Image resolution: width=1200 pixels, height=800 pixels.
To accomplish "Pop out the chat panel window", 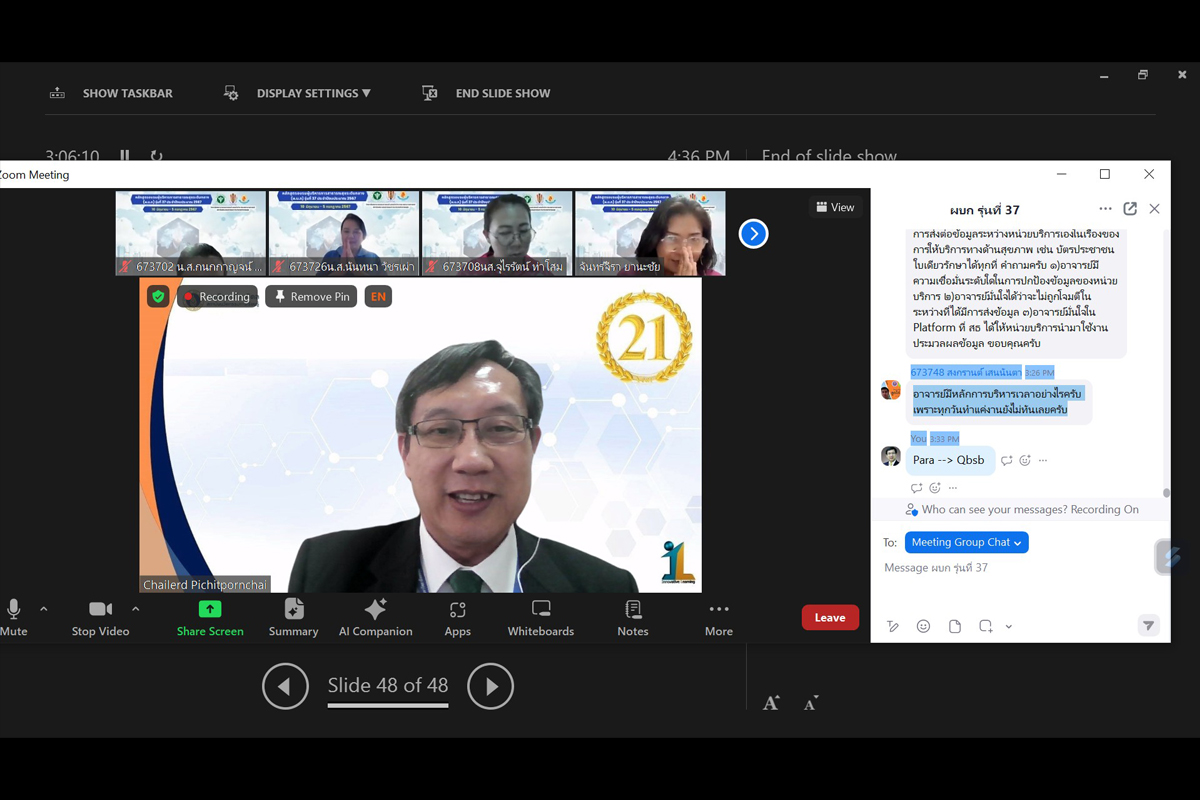I will (1130, 209).
